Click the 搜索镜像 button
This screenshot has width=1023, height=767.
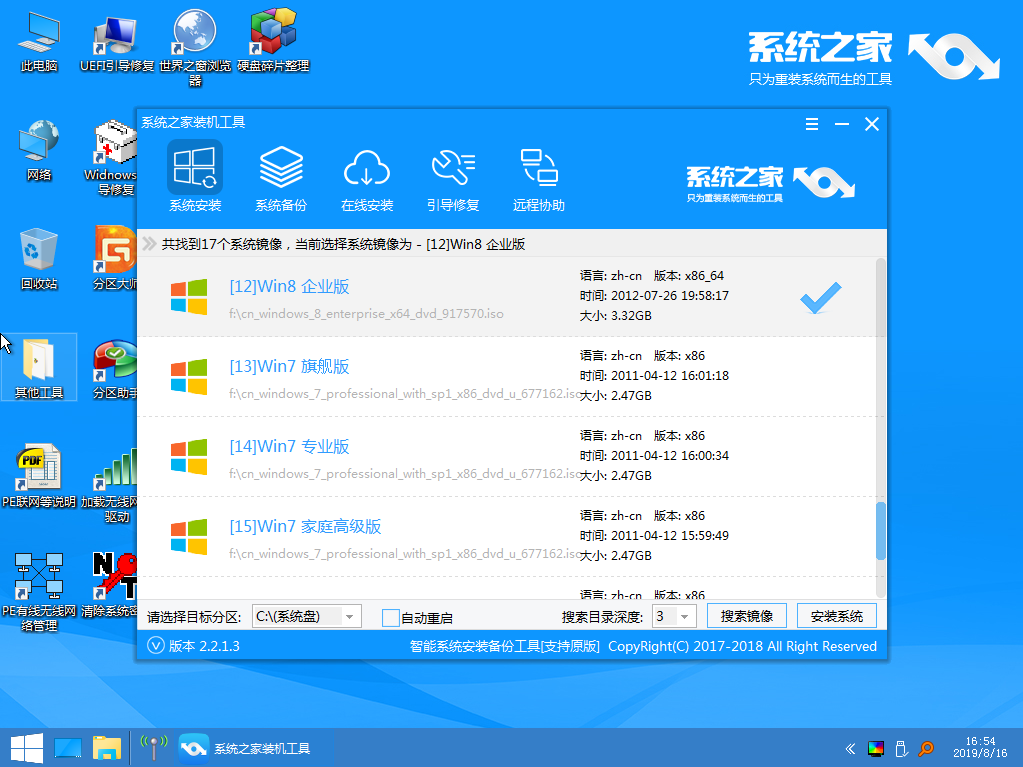745,616
